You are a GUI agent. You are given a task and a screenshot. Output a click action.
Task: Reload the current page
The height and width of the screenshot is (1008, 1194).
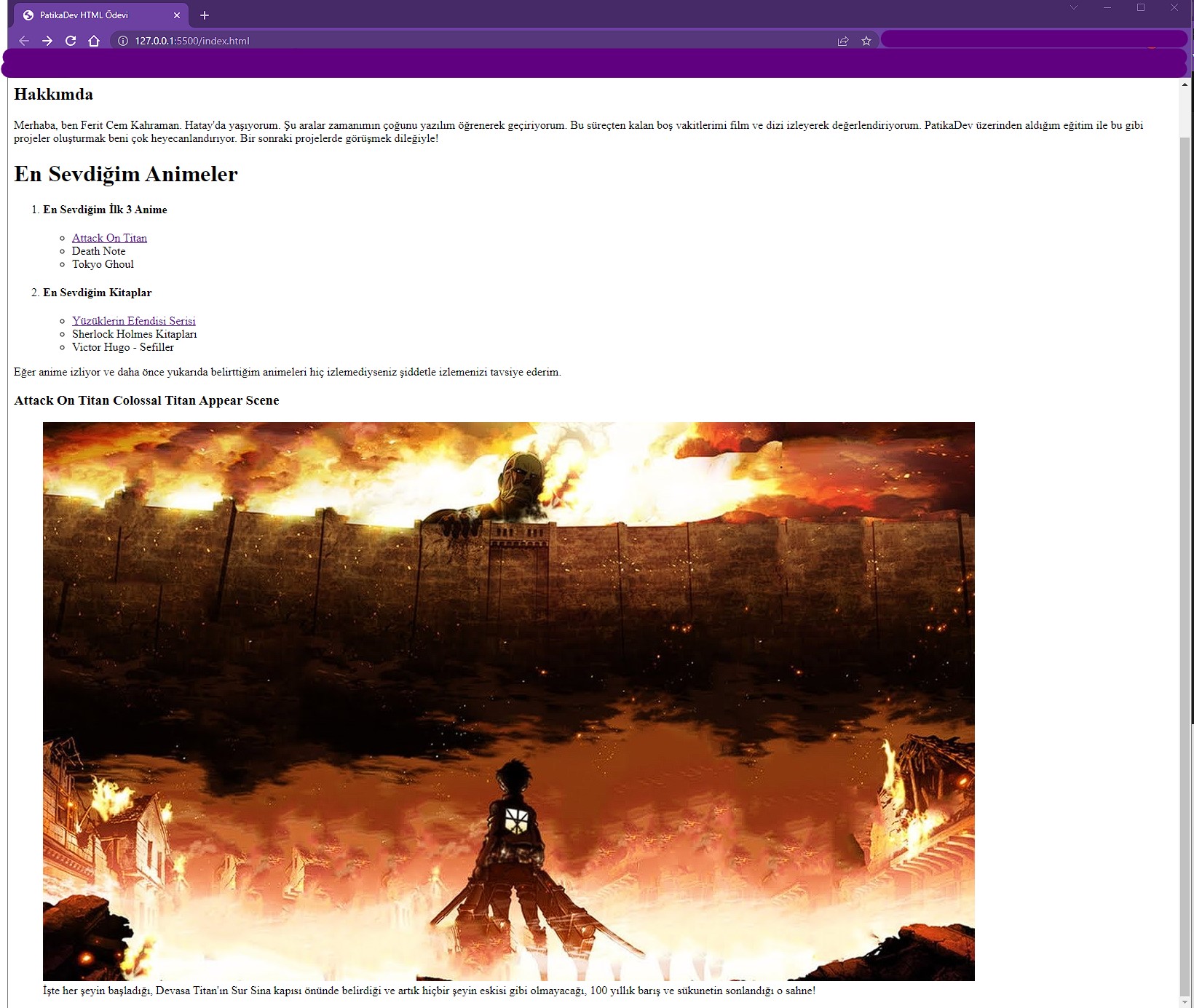[x=71, y=41]
